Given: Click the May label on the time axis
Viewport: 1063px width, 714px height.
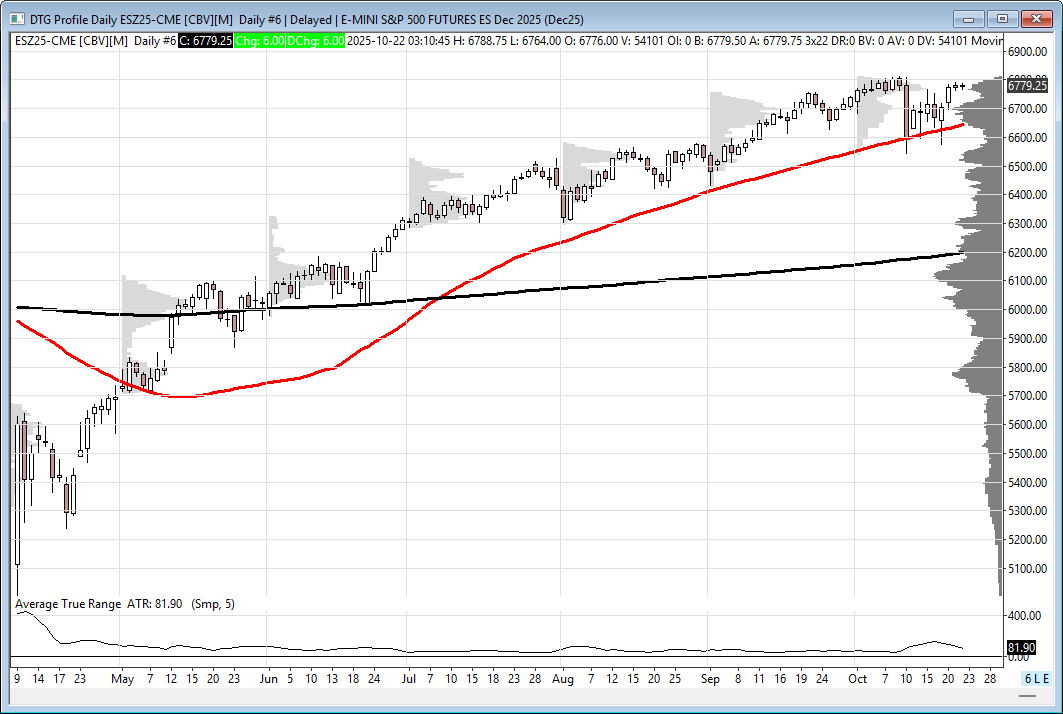Looking at the screenshot, I should [x=120, y=678].
